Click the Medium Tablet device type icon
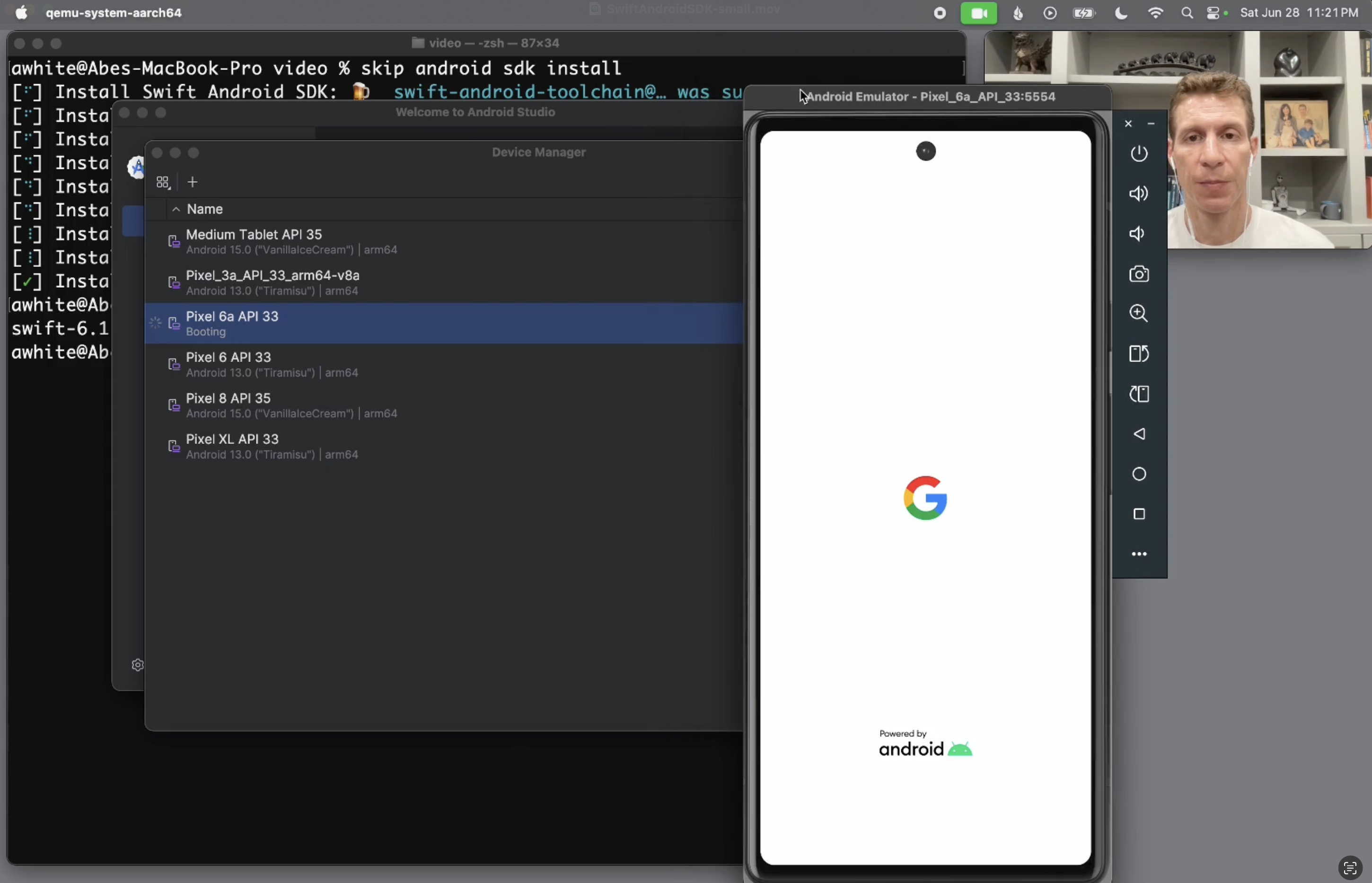 (x=174, y=242)
